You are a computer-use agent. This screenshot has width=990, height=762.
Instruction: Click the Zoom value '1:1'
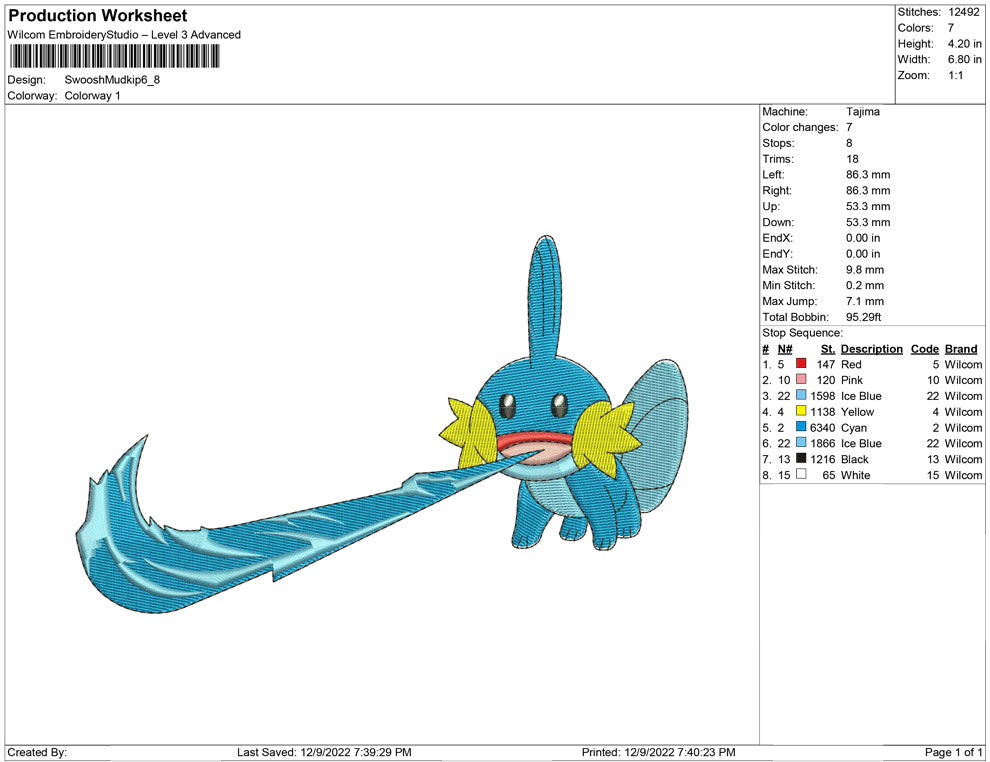(x=955, y=75)
